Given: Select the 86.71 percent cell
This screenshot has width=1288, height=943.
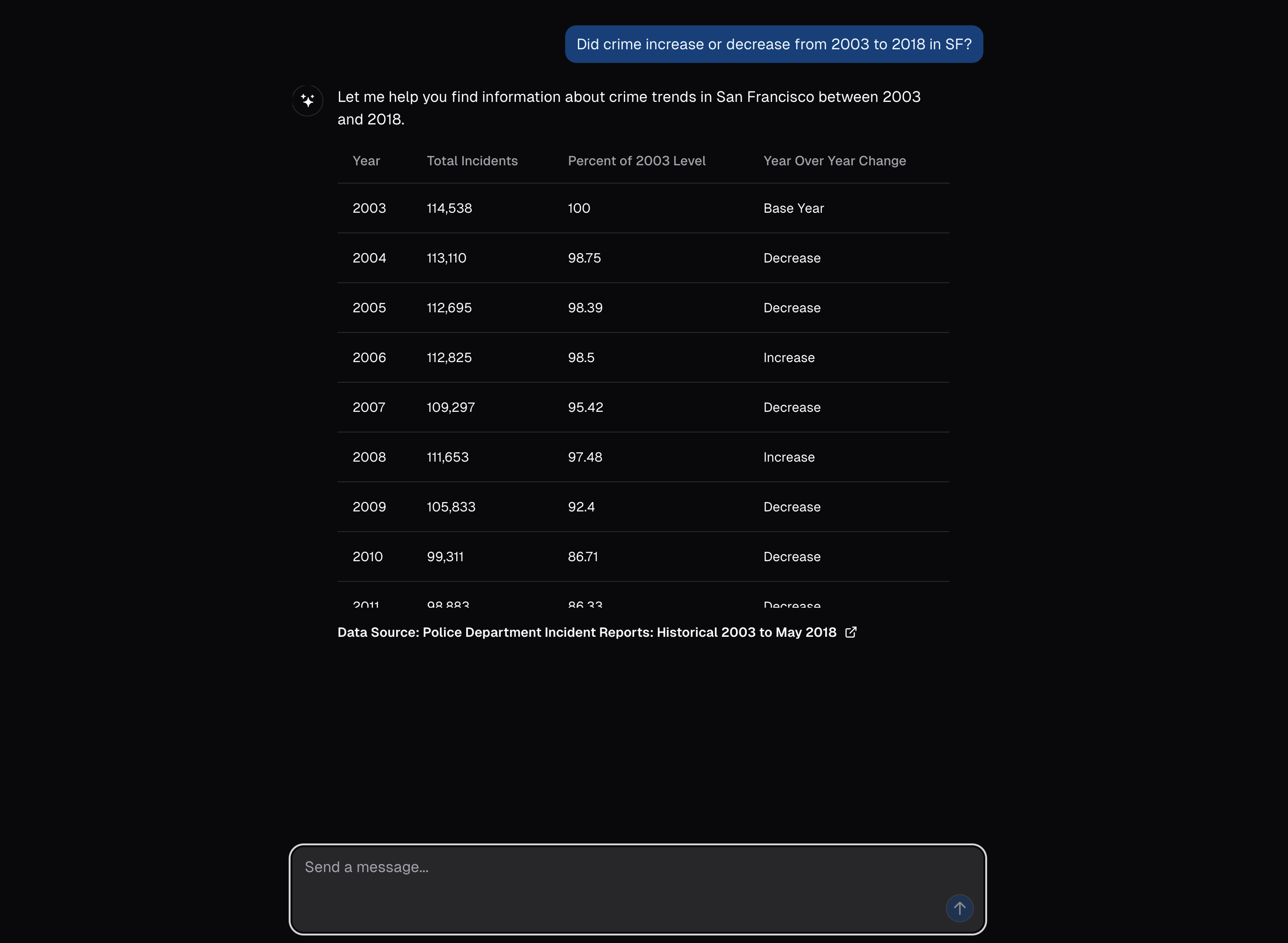Looking at the screenshot, I should coord(583,556).
